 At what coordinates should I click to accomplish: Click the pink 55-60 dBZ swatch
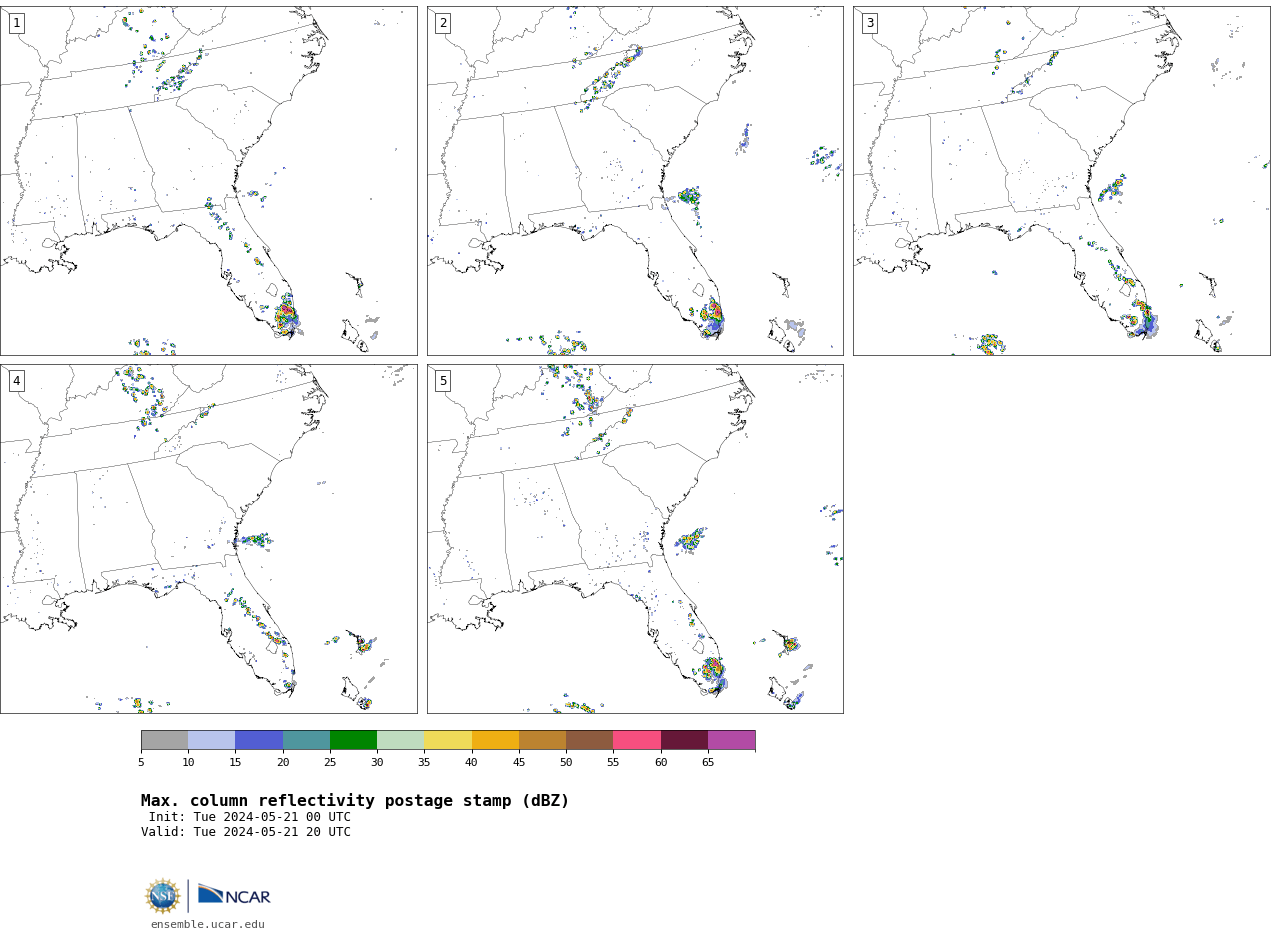point(637,740)
